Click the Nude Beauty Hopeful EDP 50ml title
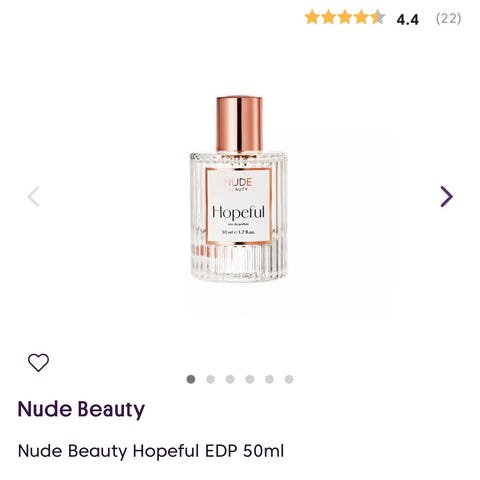Viewport: 480px width, 480px height. click(151, 451)
